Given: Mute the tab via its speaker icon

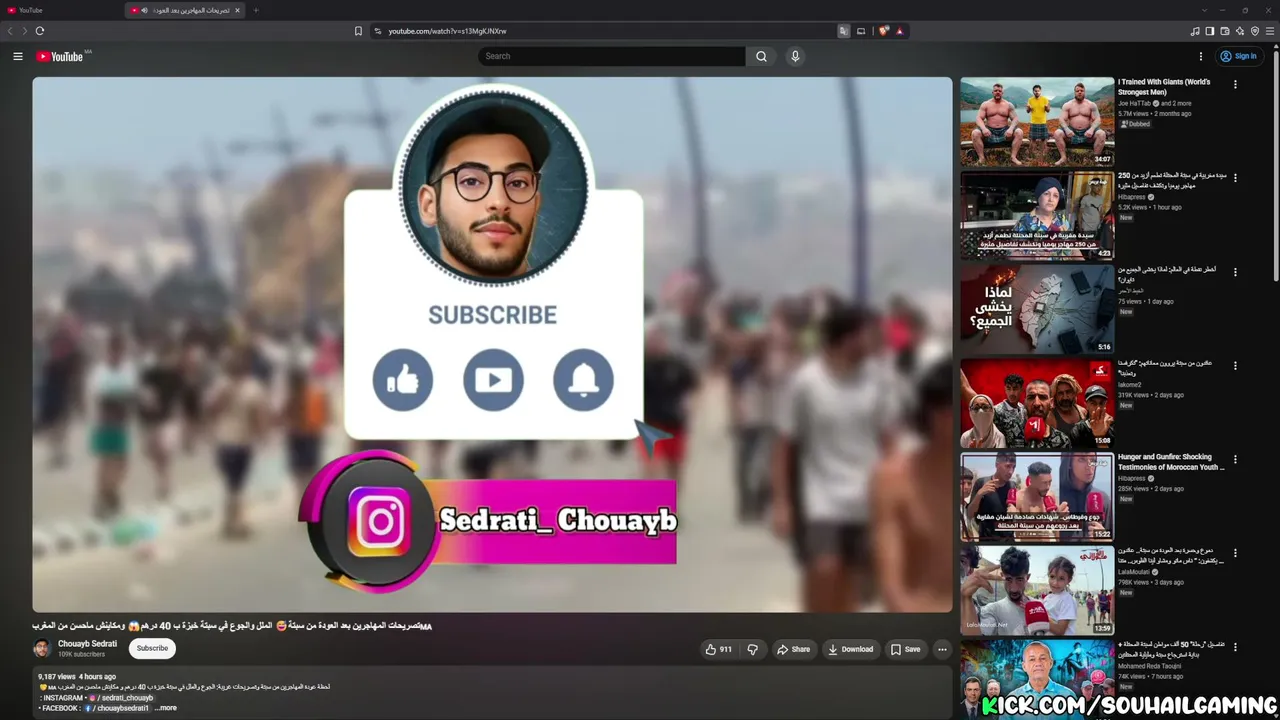Looking at the screenshot, I should tap(145, 10).
